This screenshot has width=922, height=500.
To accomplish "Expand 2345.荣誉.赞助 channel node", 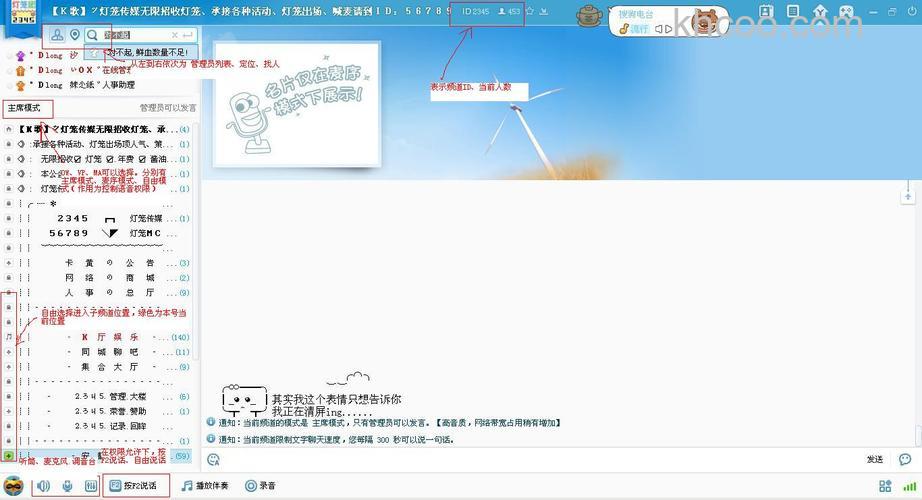I will pyautogui.click(x=9, y=411).
